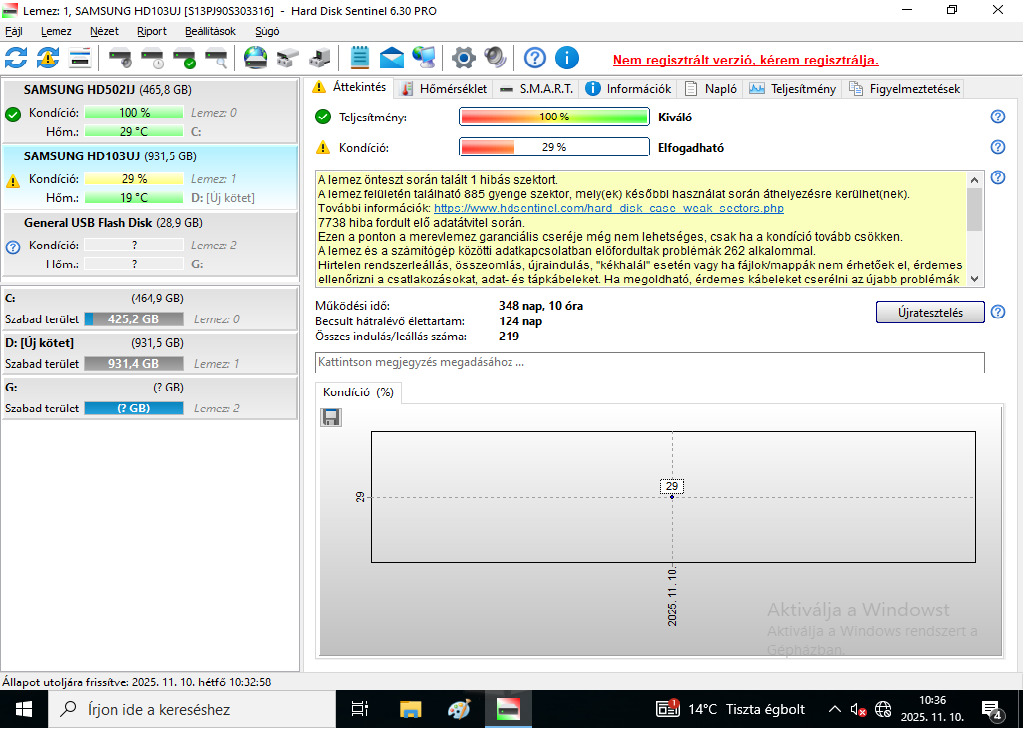The width and height of the screenshot is (1024, 730).
Task: Open Task View on the taskbar
Action: 360,709
